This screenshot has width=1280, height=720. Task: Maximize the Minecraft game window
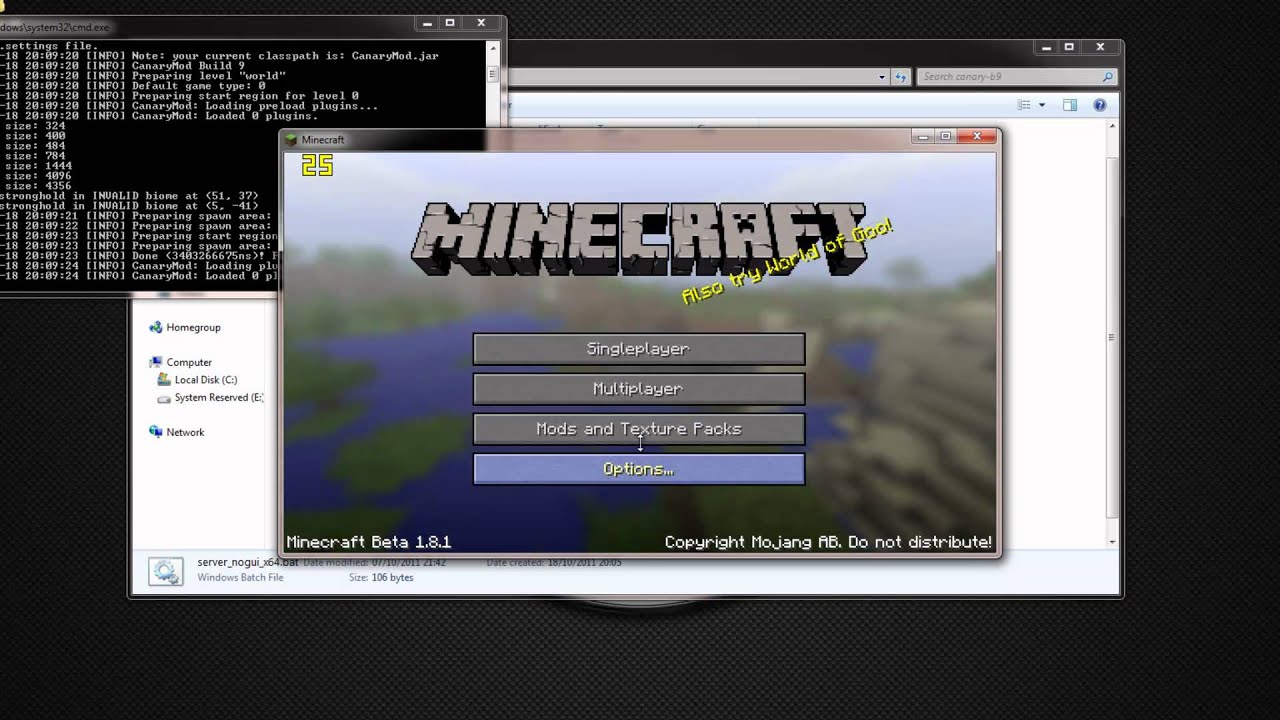pos(946,136)
